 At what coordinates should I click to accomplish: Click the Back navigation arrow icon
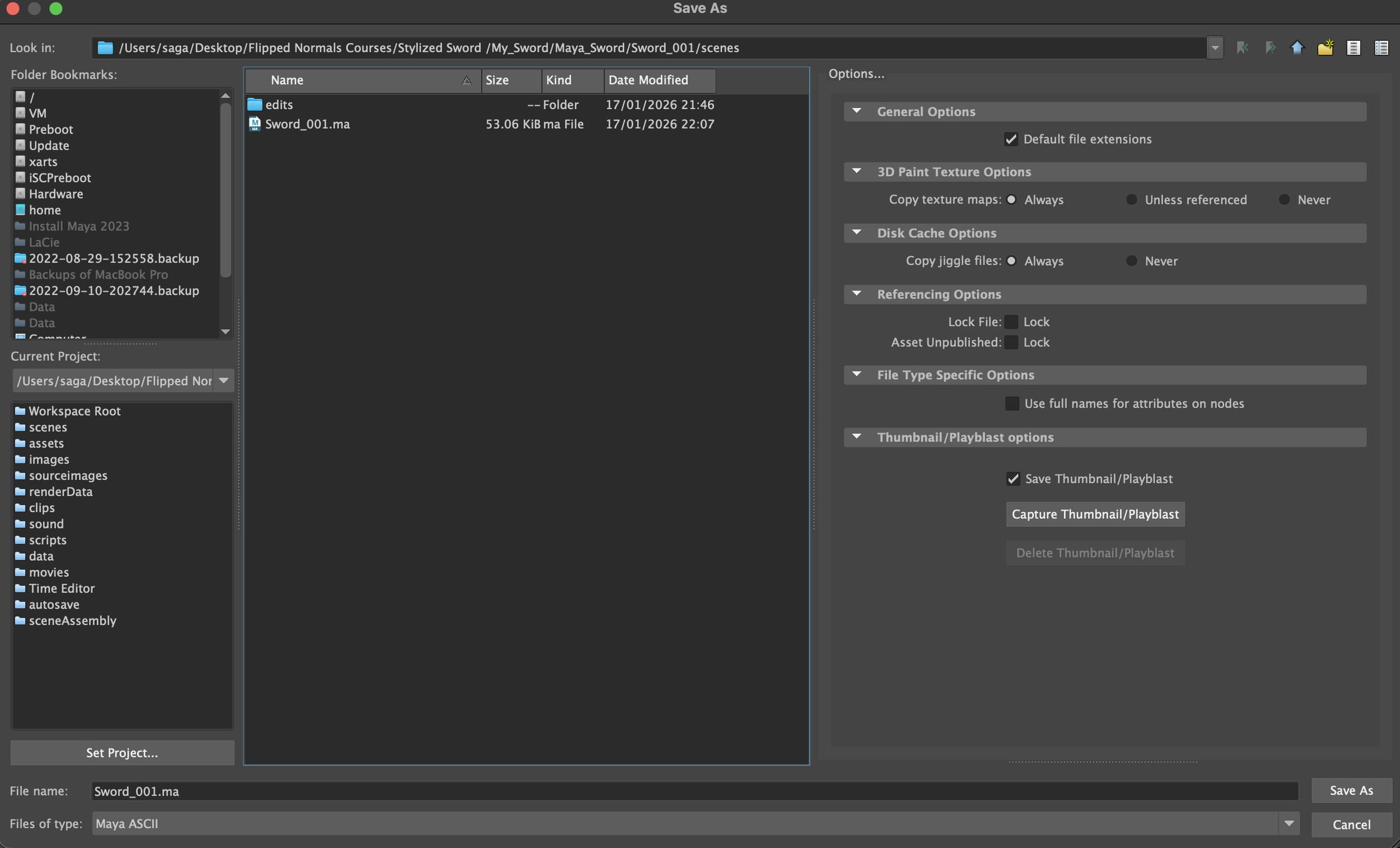1242,48
